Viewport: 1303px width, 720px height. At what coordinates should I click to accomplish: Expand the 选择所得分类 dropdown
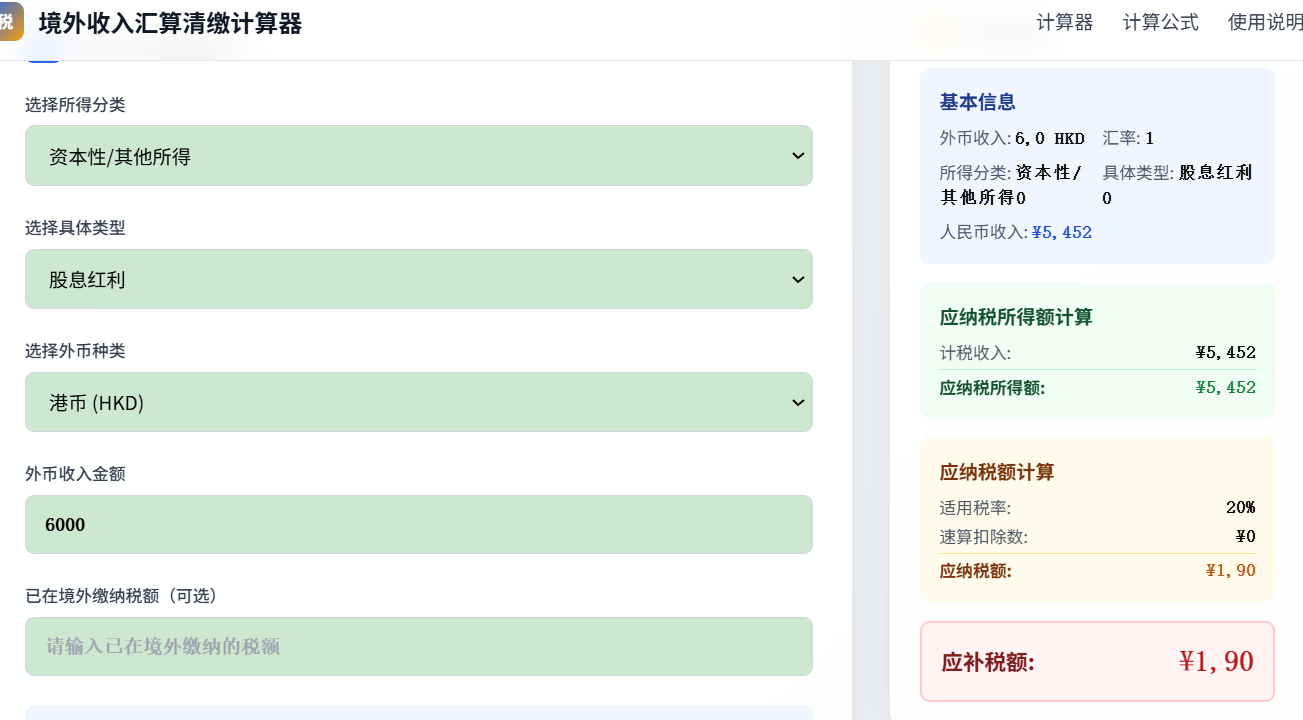coord(418,156)
